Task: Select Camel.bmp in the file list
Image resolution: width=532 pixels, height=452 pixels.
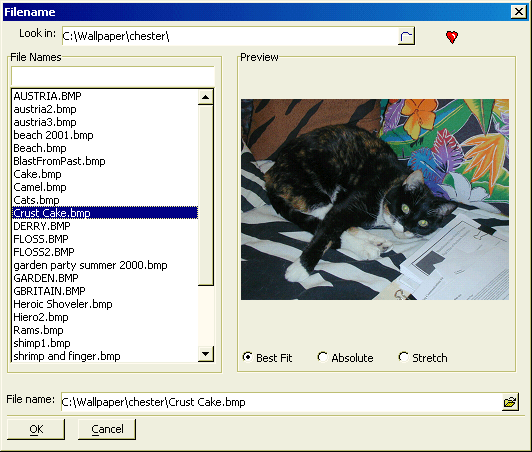Action: point(105,187)
